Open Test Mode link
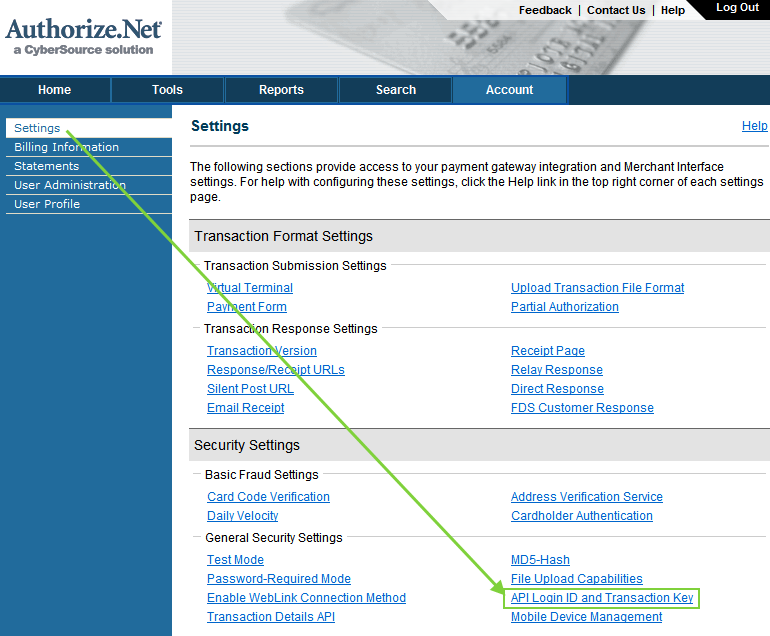This screenshot has width=770, height=636. click(x=235, y=560)
